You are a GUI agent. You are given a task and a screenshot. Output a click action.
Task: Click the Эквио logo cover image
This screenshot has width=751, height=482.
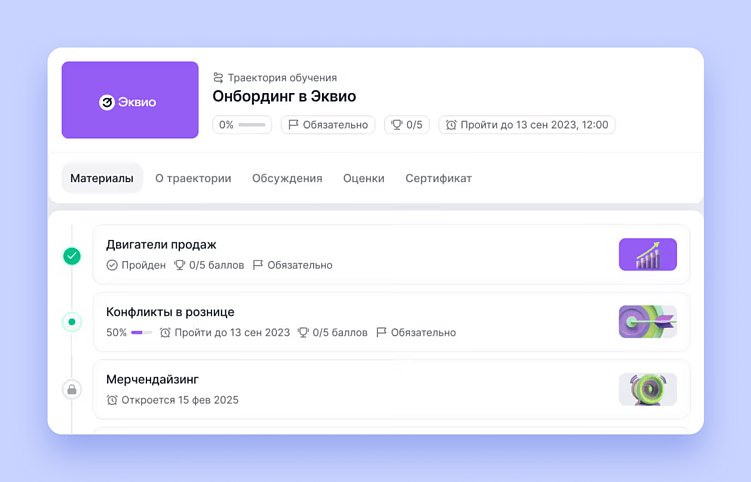(x=130, y=100)
